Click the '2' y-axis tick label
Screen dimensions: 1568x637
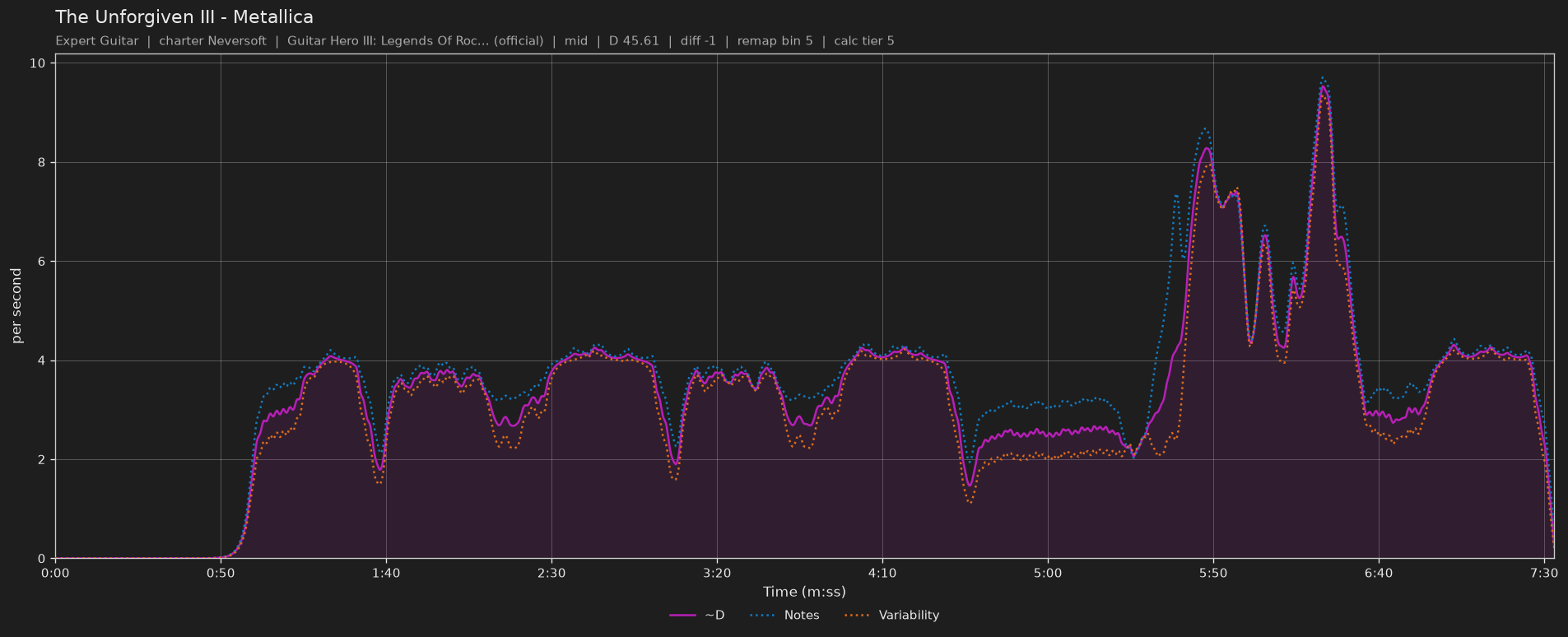pyautogui.click(x=42, y=460)
